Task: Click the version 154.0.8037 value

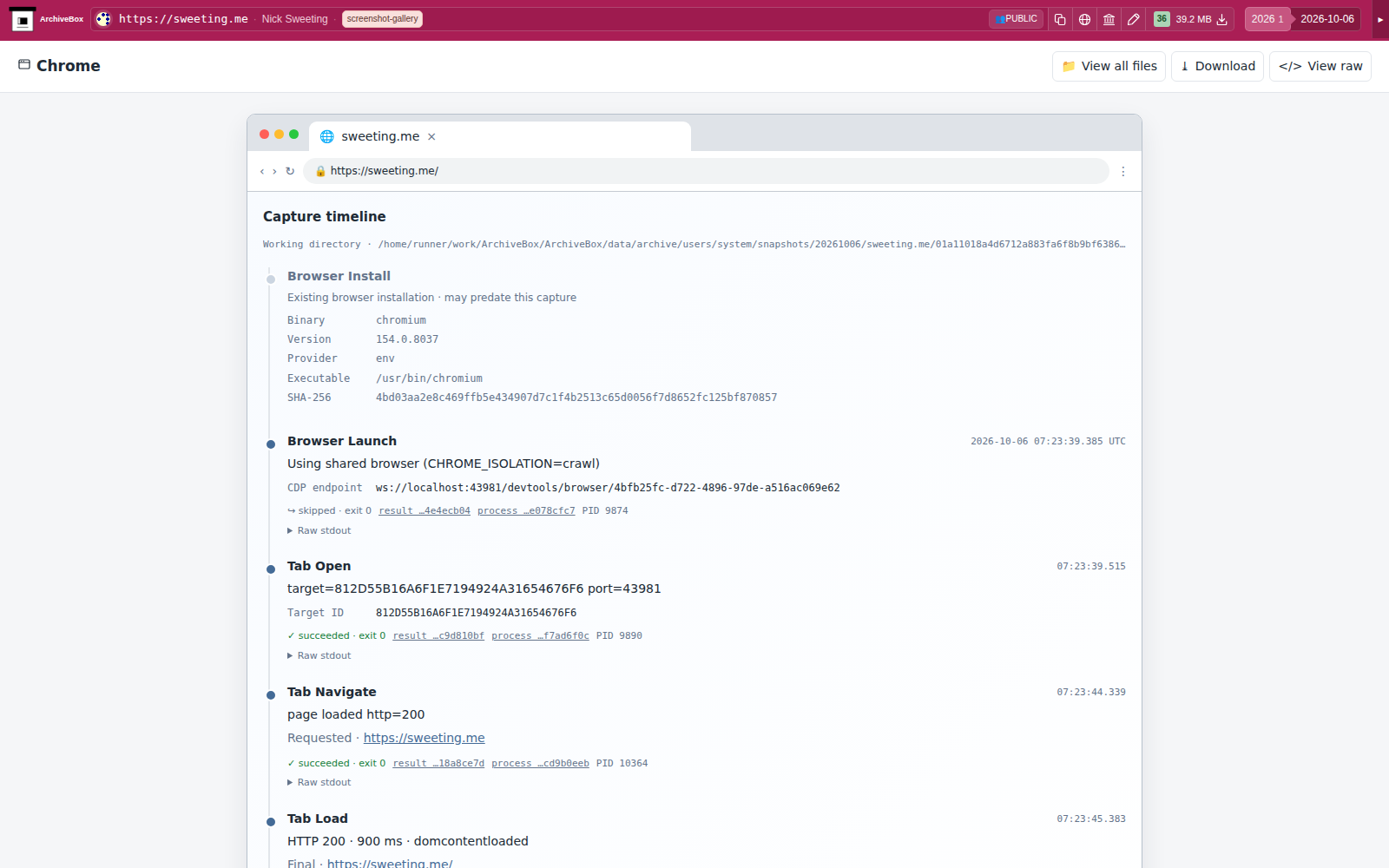Action: pos(407,339)
